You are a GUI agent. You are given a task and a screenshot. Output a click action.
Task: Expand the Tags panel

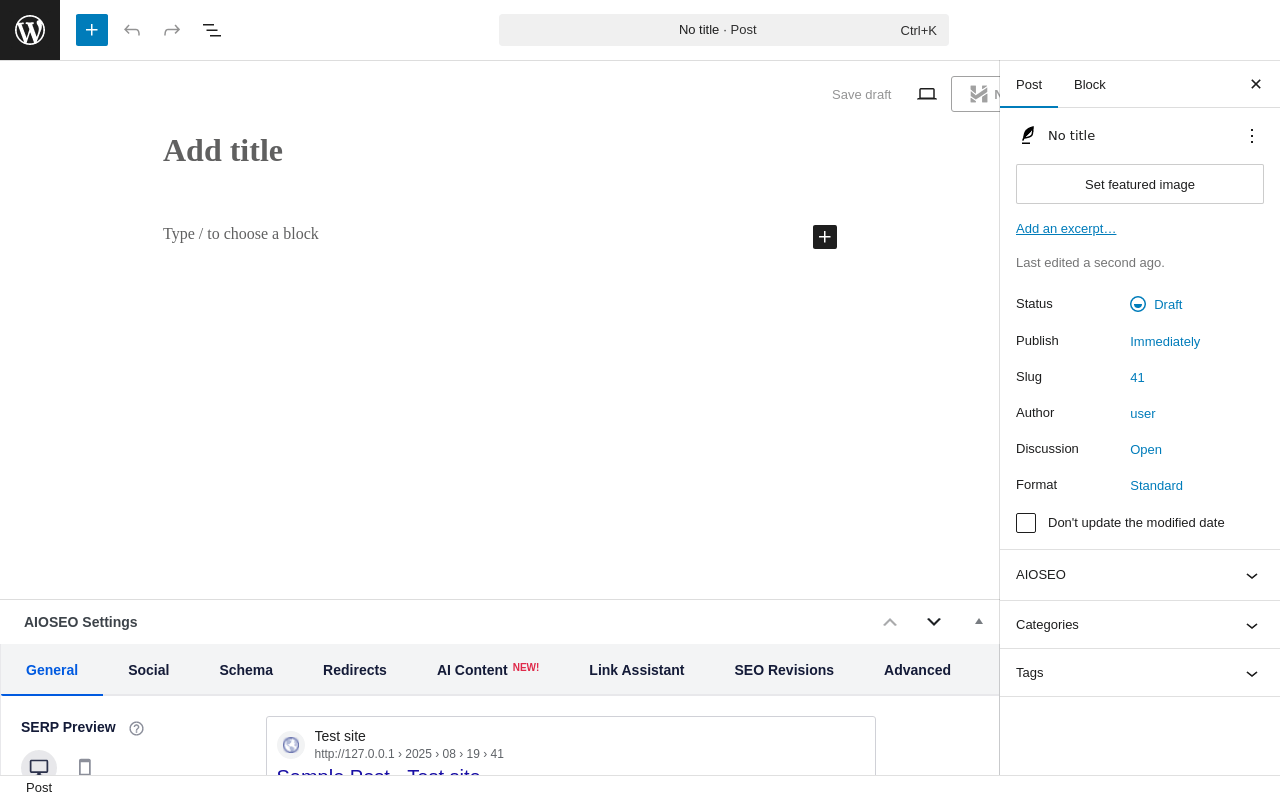(x=1140, y=673)
